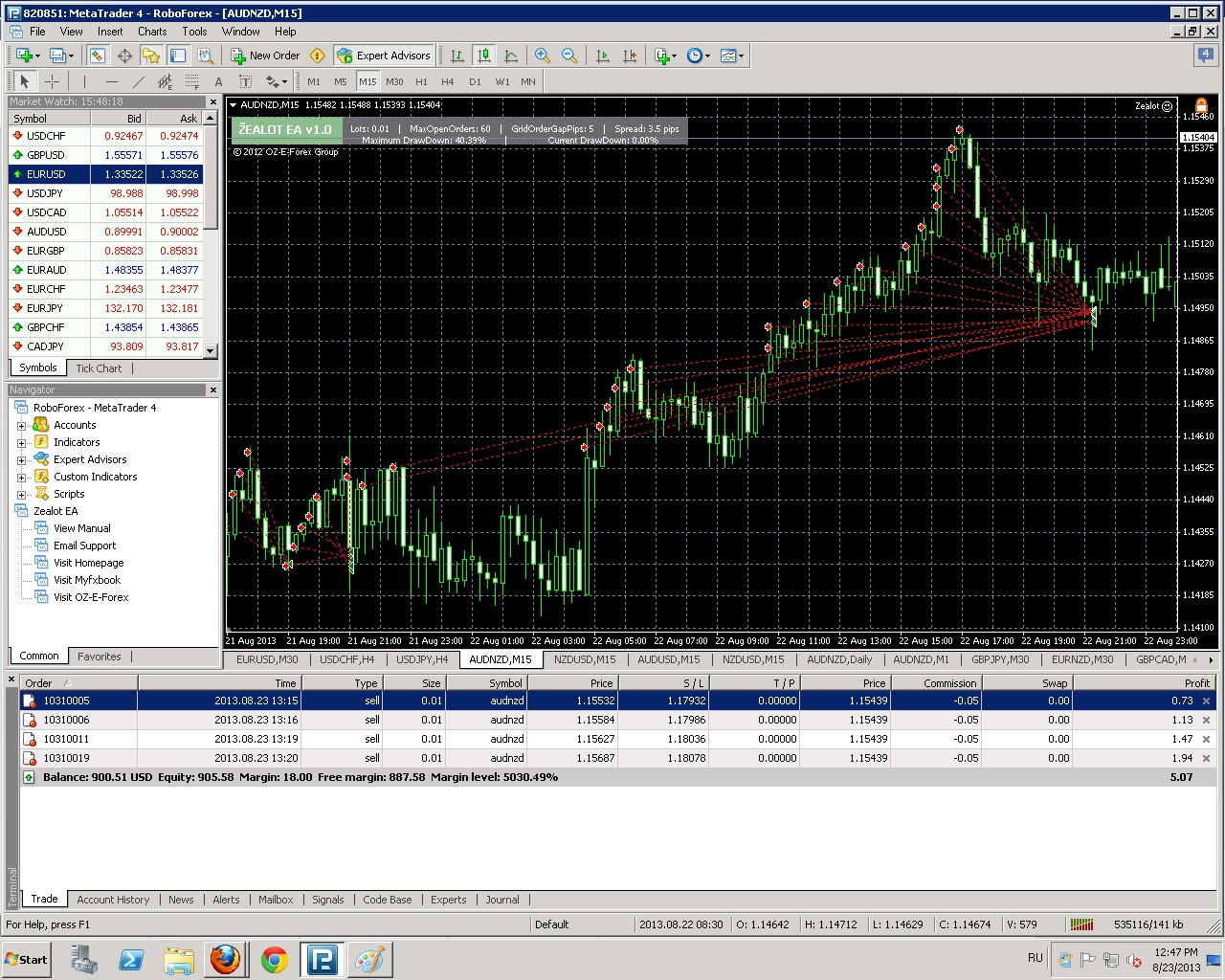Image resolution: width=1225 pixels, height=980 pixels.
Task: Toggle the Expert Advisors button
Action: [x=384, y=56]
